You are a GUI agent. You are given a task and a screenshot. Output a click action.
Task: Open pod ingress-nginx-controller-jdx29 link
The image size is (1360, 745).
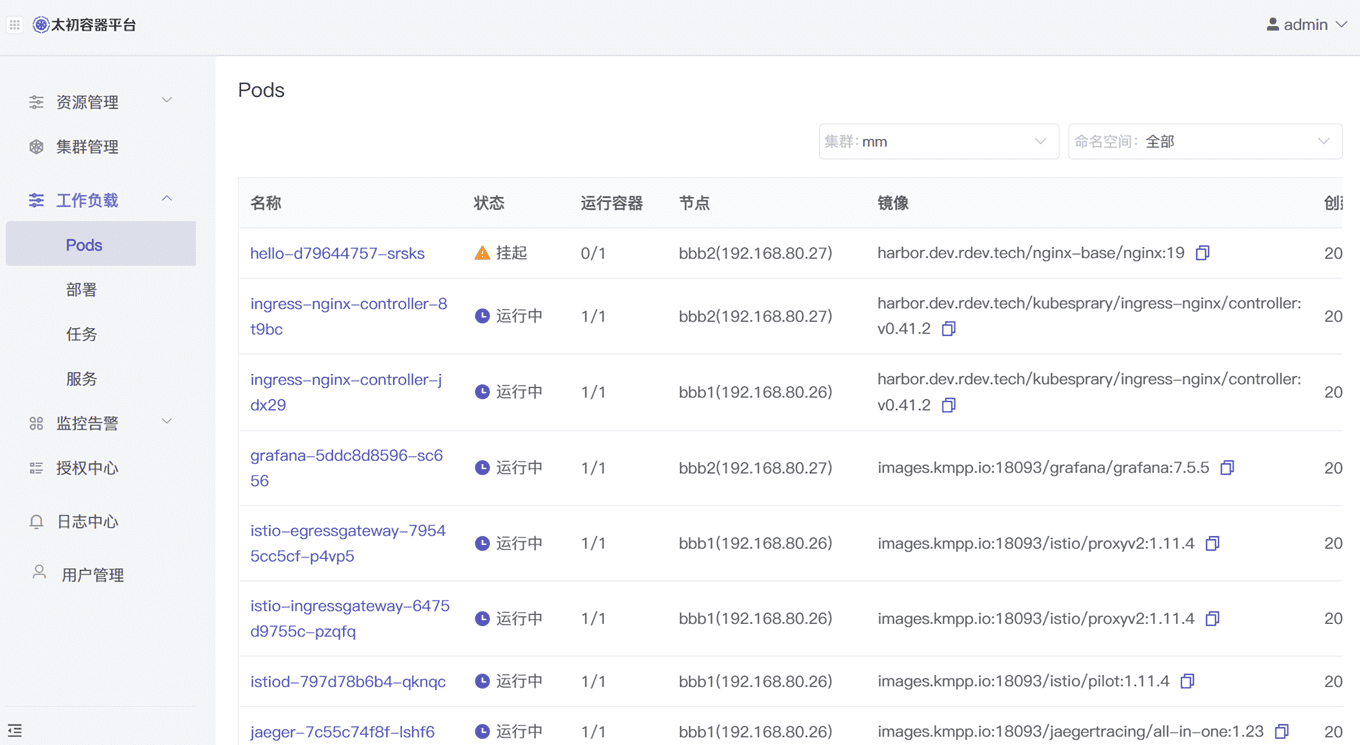click(346, 392)
